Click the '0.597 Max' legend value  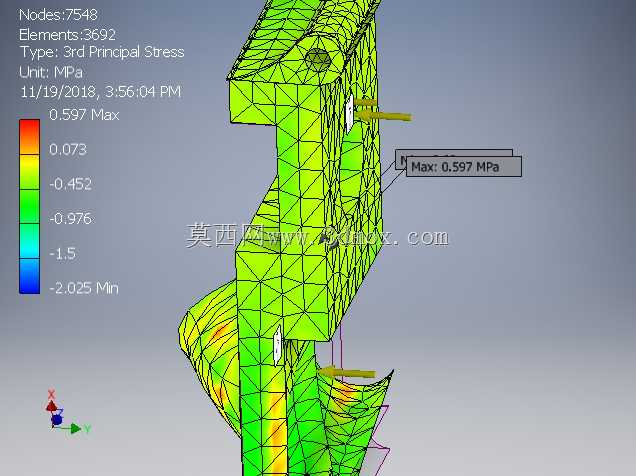click(84, 115)
